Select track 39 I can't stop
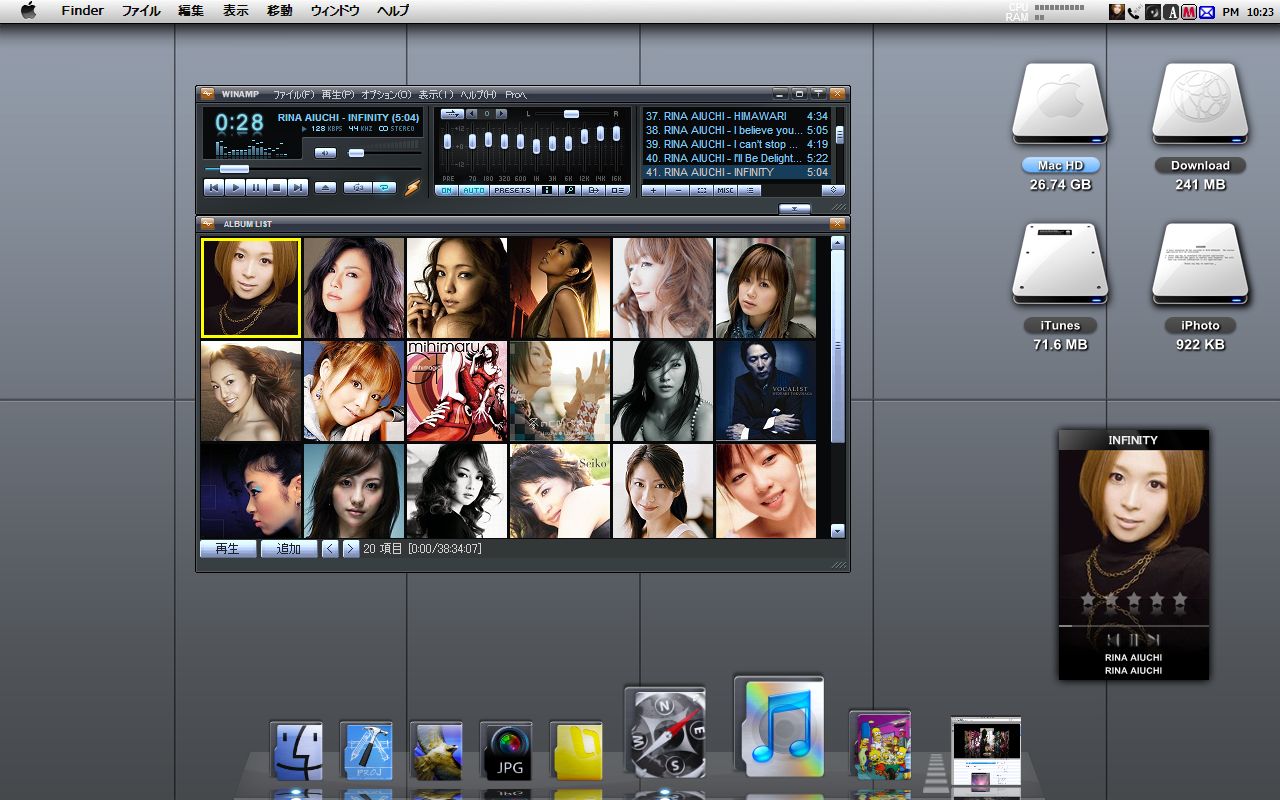This screenshot has height=800, width=1280. [736, 144]
